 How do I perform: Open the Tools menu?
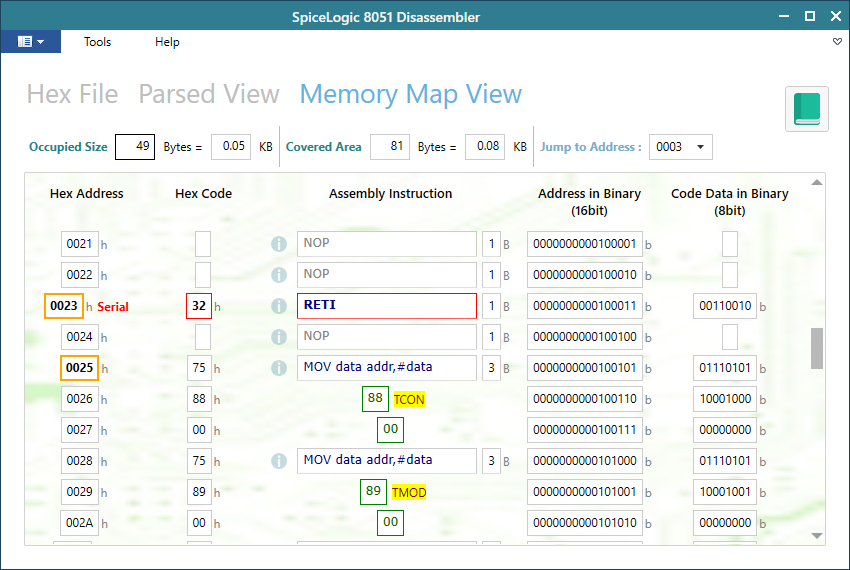[x=97, y=42]
